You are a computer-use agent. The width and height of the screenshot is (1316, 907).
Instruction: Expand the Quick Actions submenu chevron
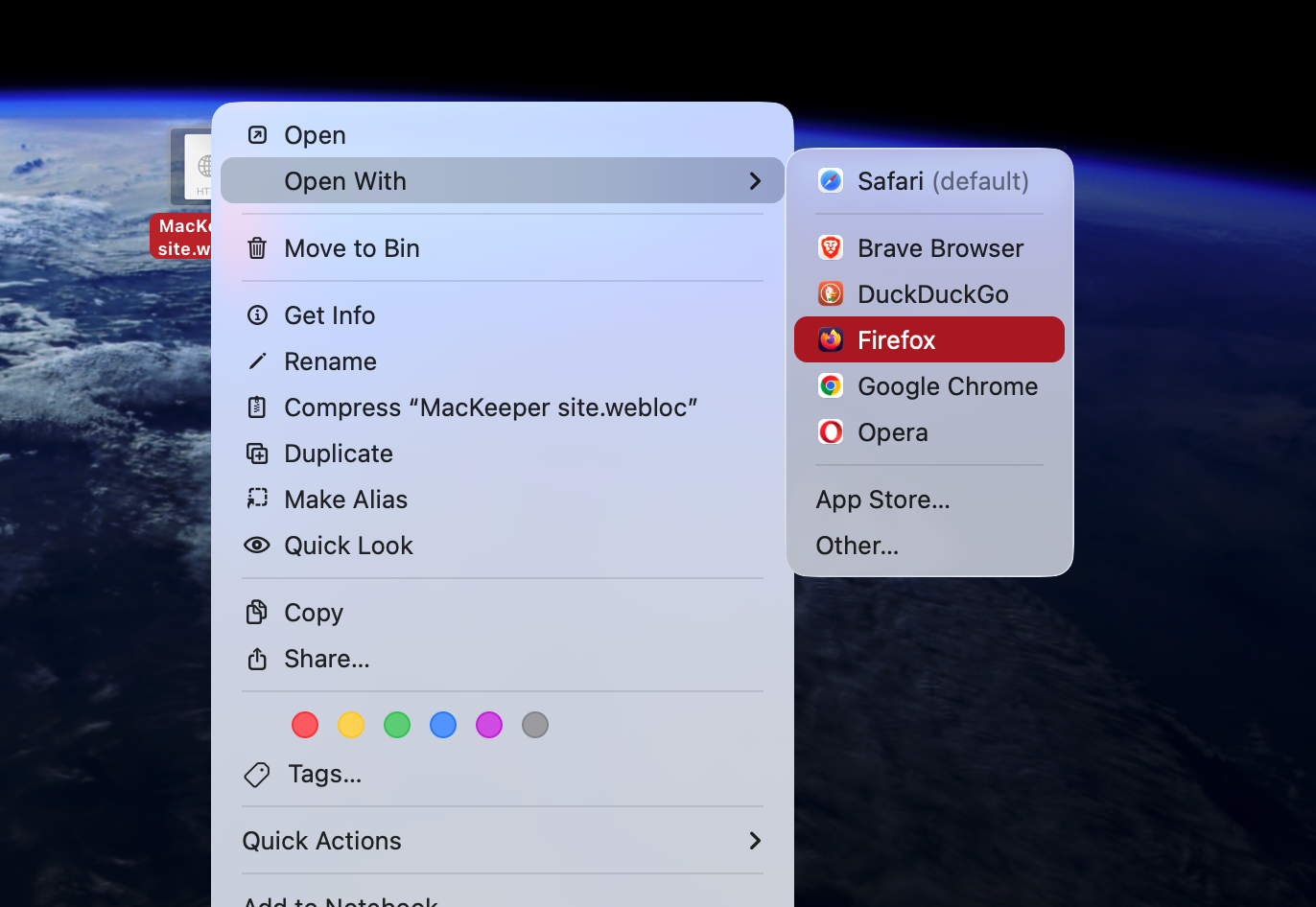click(x=755, y=840)
